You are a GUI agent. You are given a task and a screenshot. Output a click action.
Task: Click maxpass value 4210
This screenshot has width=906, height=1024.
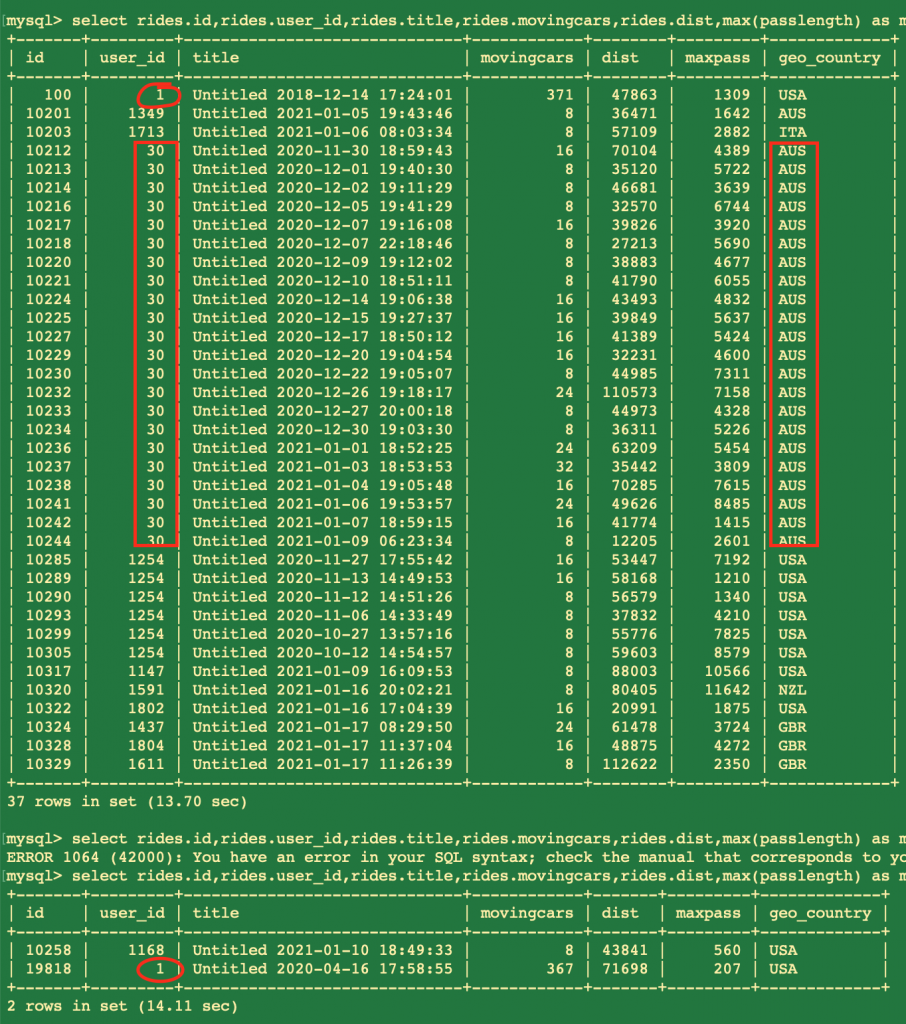pyautogui.click(x=732, y=616)
